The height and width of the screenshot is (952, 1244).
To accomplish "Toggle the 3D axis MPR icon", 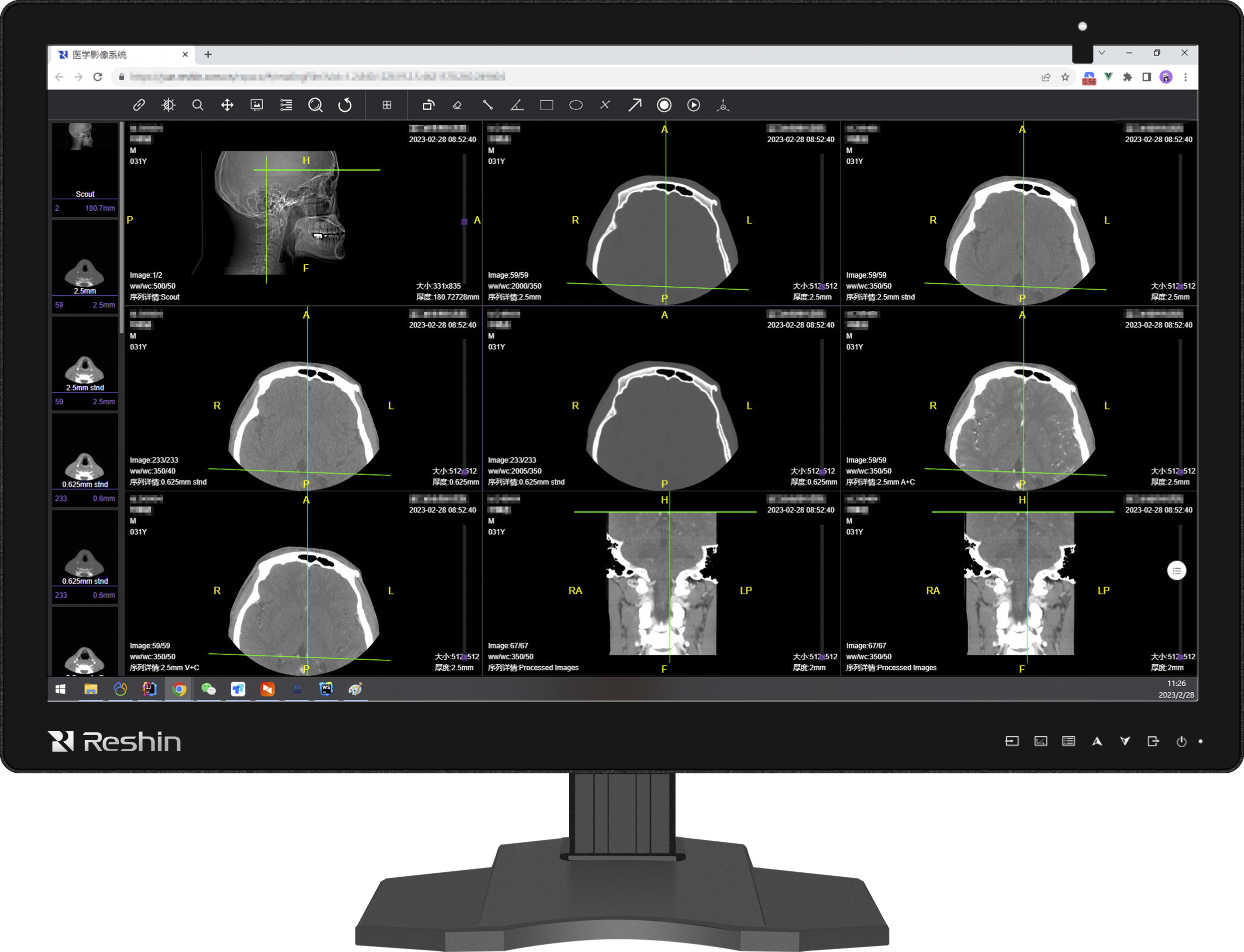I will click(x=723, y=105).
